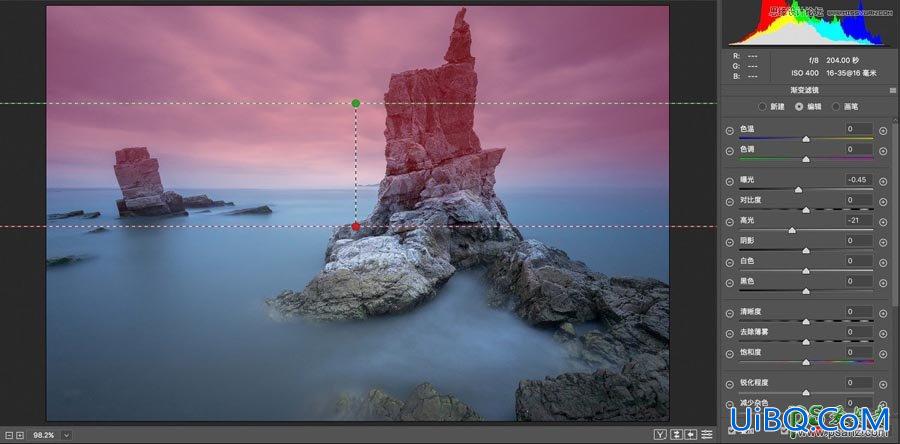Viewport: 900px width, 444px height.
Task: Increase 曝光 with its plus icon
Action: 883,181
